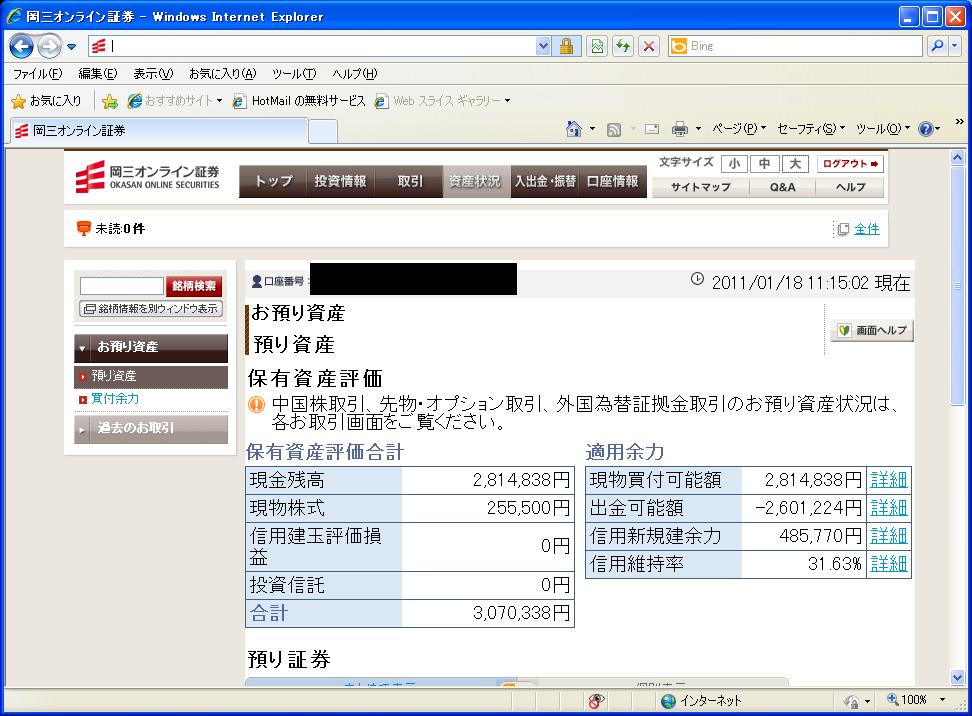Screen dimensions: 972x716
Task: Open the セーフティ(S) dropdown menu
Action: coord(810,129)
